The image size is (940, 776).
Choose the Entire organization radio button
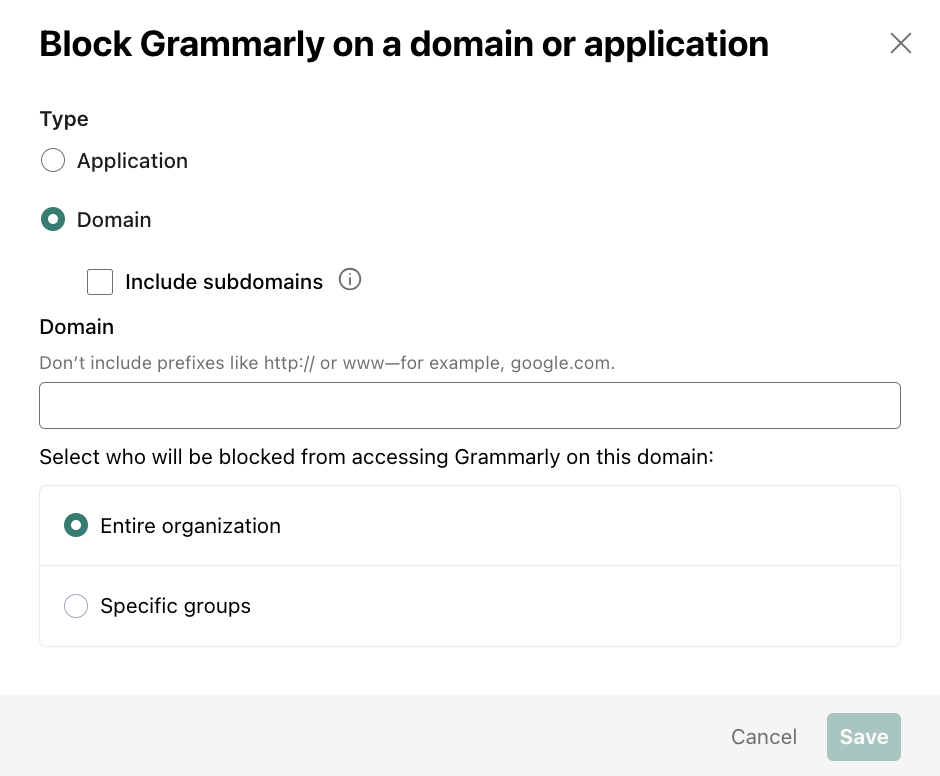click(x=76, y=525)
